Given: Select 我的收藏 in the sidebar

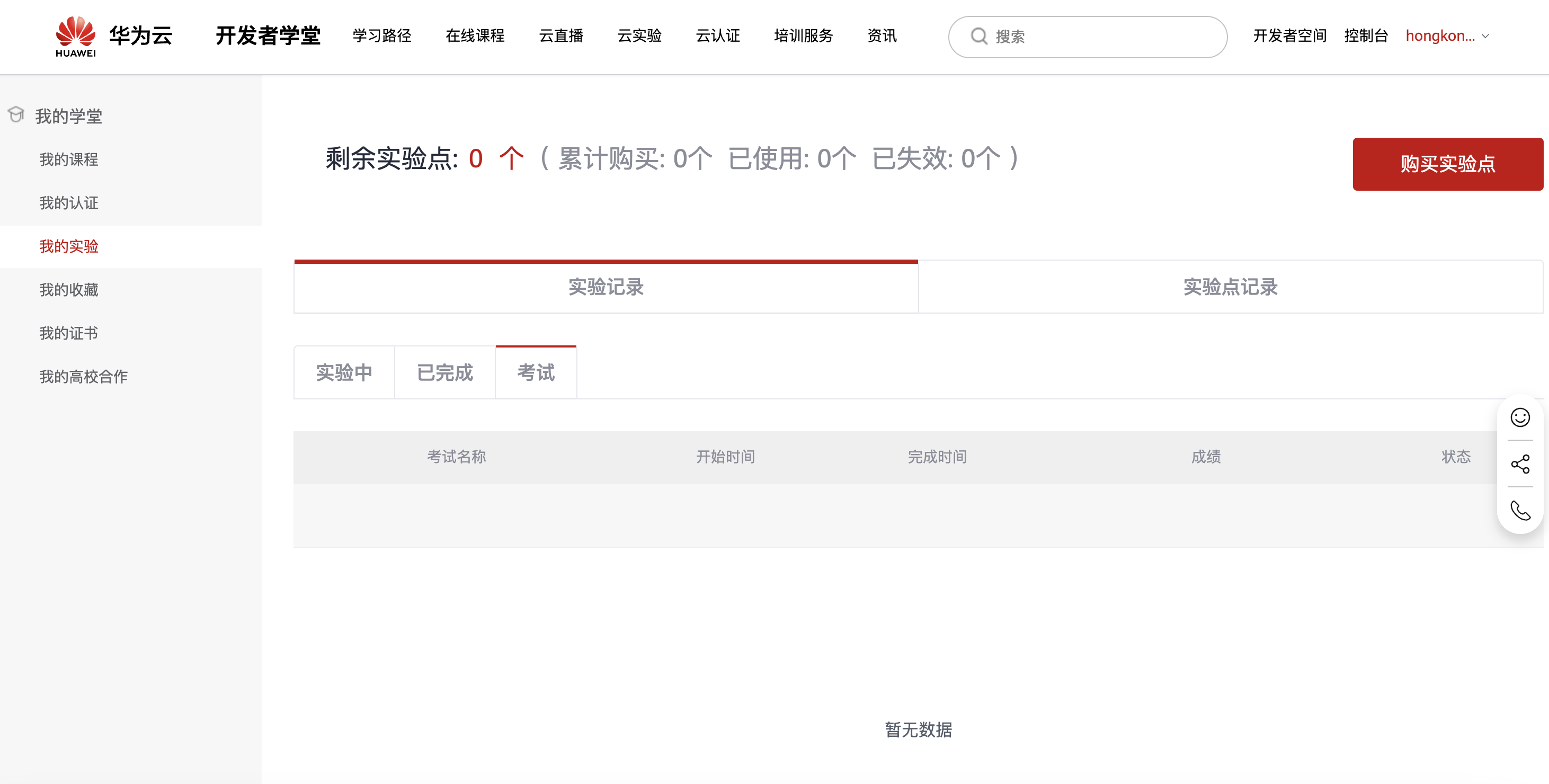Looking at the screenshot, I should click(68, 290).
